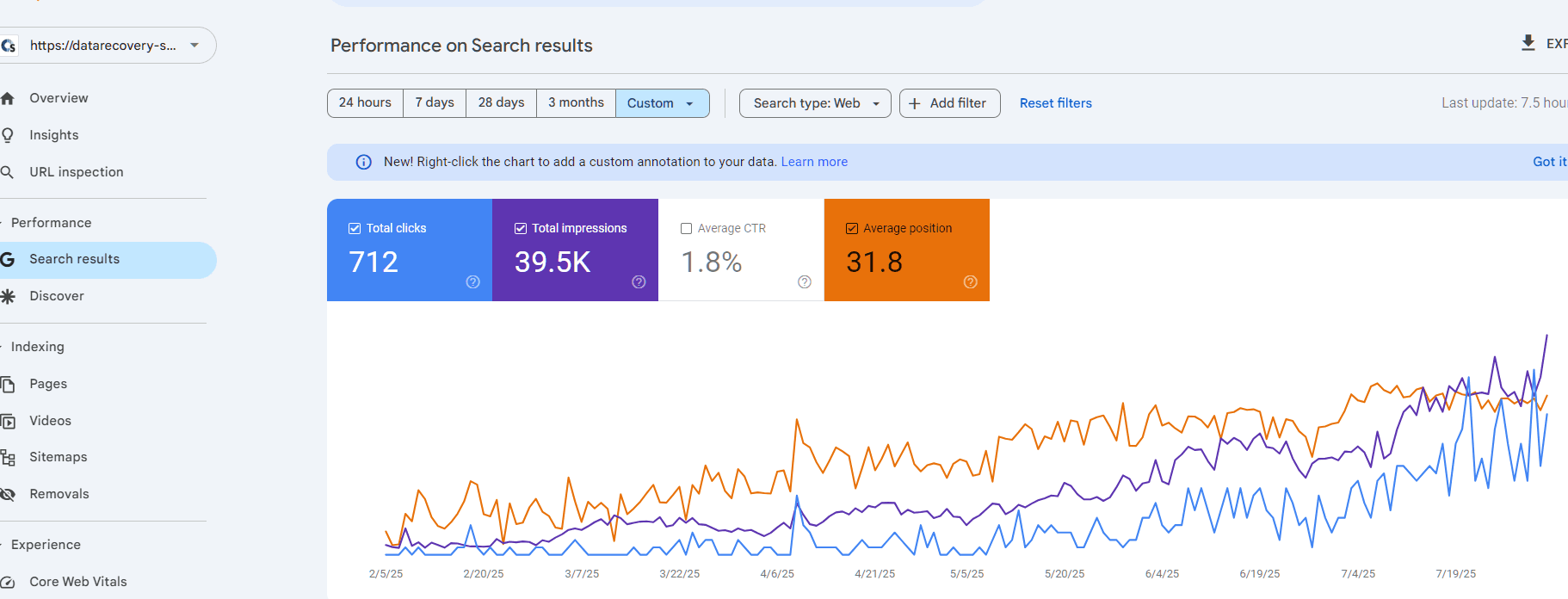Click the Sitemaps icon in sidebar

[8, 457]
